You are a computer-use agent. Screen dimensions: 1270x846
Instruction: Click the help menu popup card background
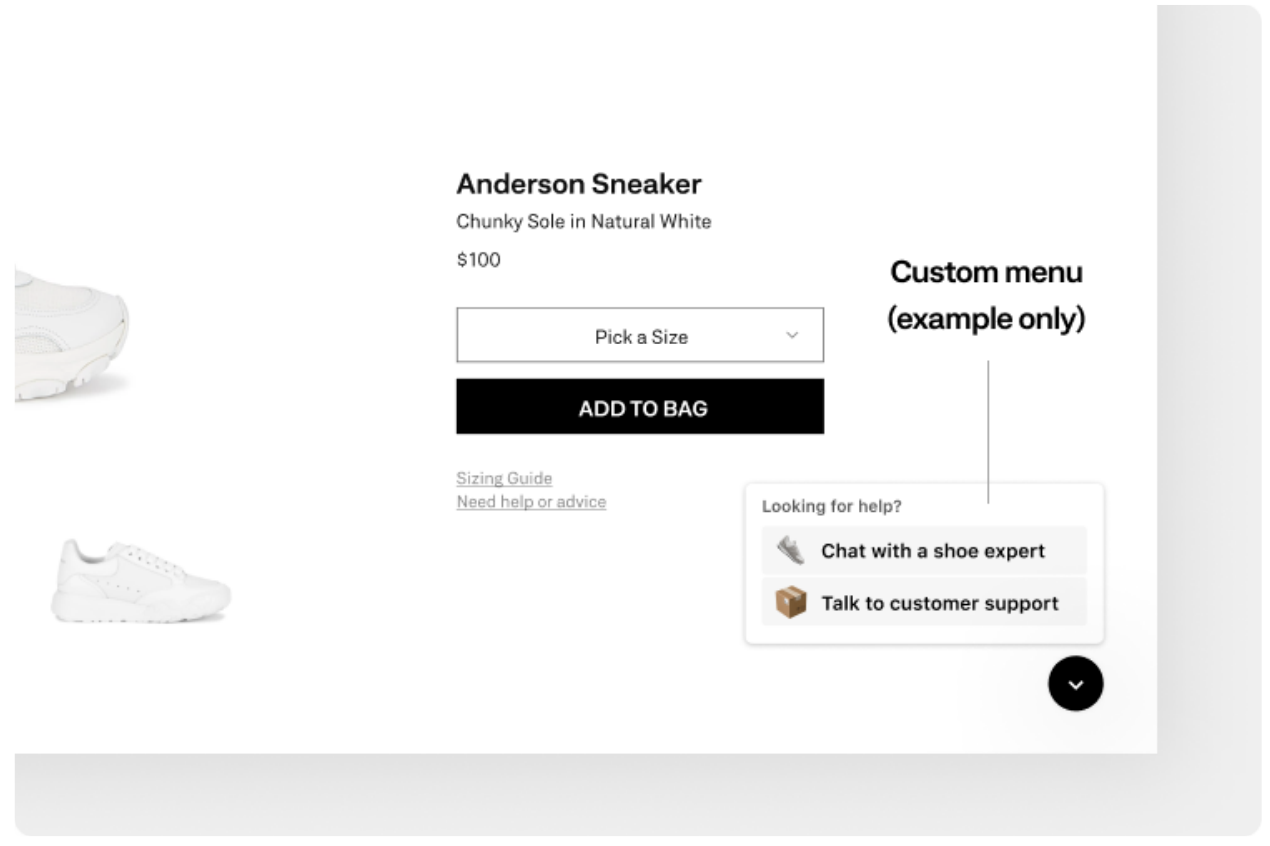click(x=924, y=564)
